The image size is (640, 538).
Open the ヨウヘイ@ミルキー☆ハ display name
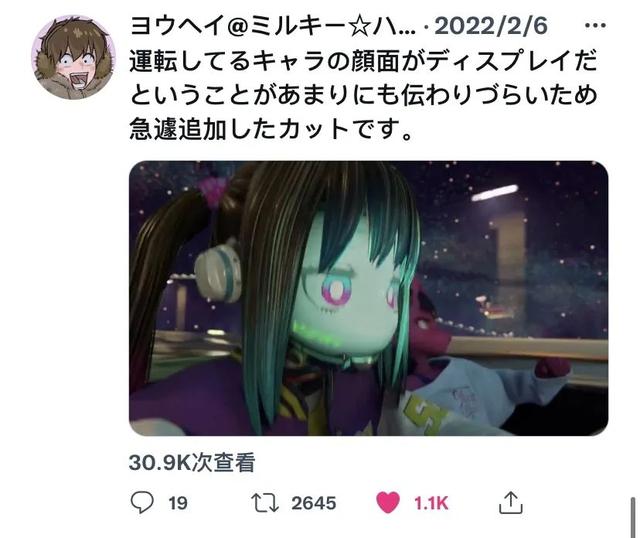coord(273,27)
